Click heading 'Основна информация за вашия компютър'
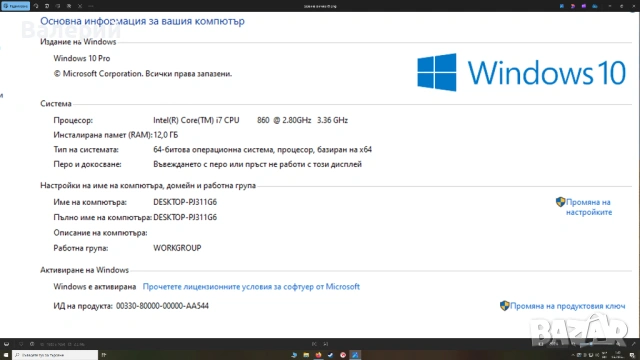 142,21
